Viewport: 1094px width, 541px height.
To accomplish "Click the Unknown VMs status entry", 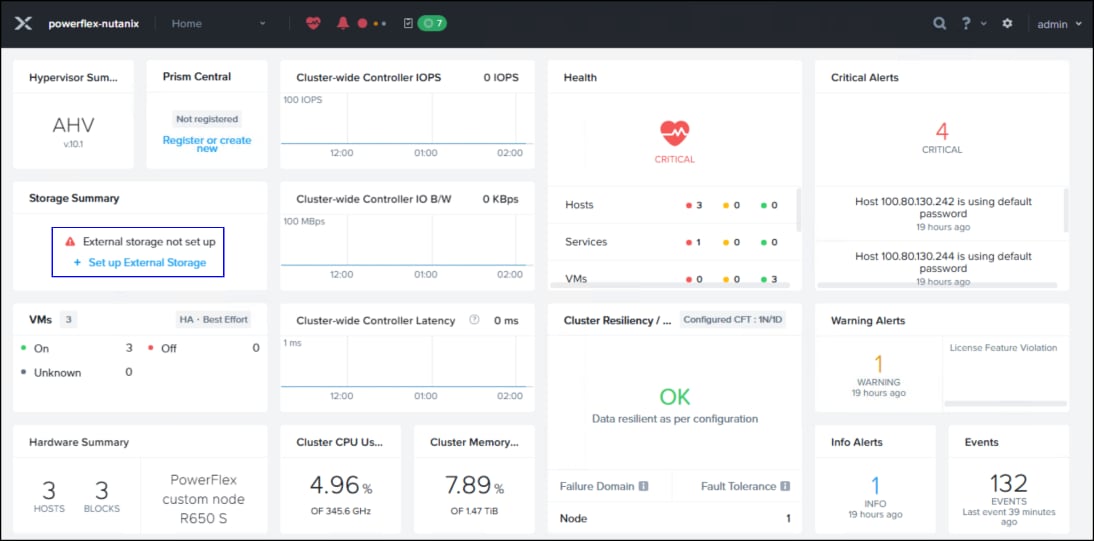I will coord(77,372).
